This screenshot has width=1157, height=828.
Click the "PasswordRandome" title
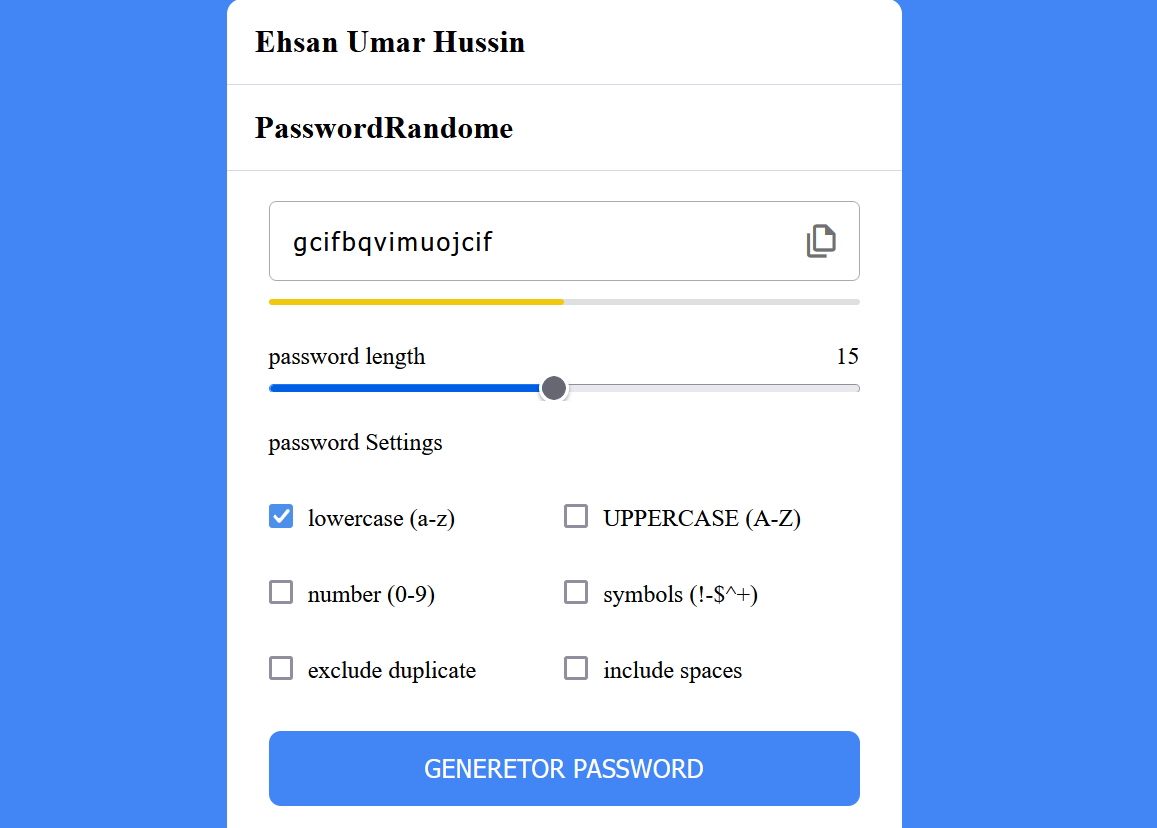(x=384, y=128)
